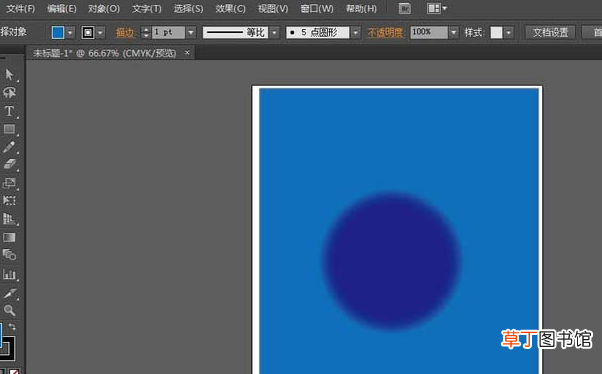Select the Column Graph tool
The height and width of the screenshot is (374, 602).
coord(9,274)
